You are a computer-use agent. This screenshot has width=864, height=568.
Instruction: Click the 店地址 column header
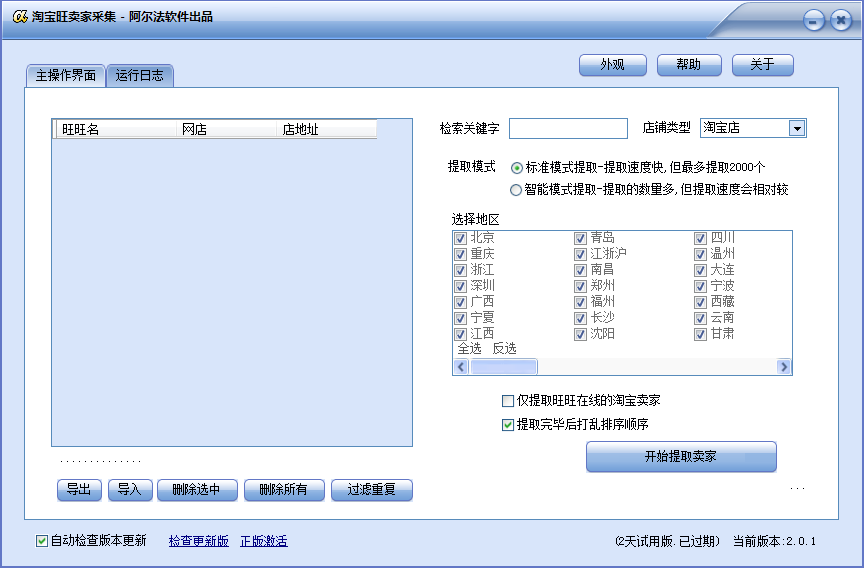327,129
